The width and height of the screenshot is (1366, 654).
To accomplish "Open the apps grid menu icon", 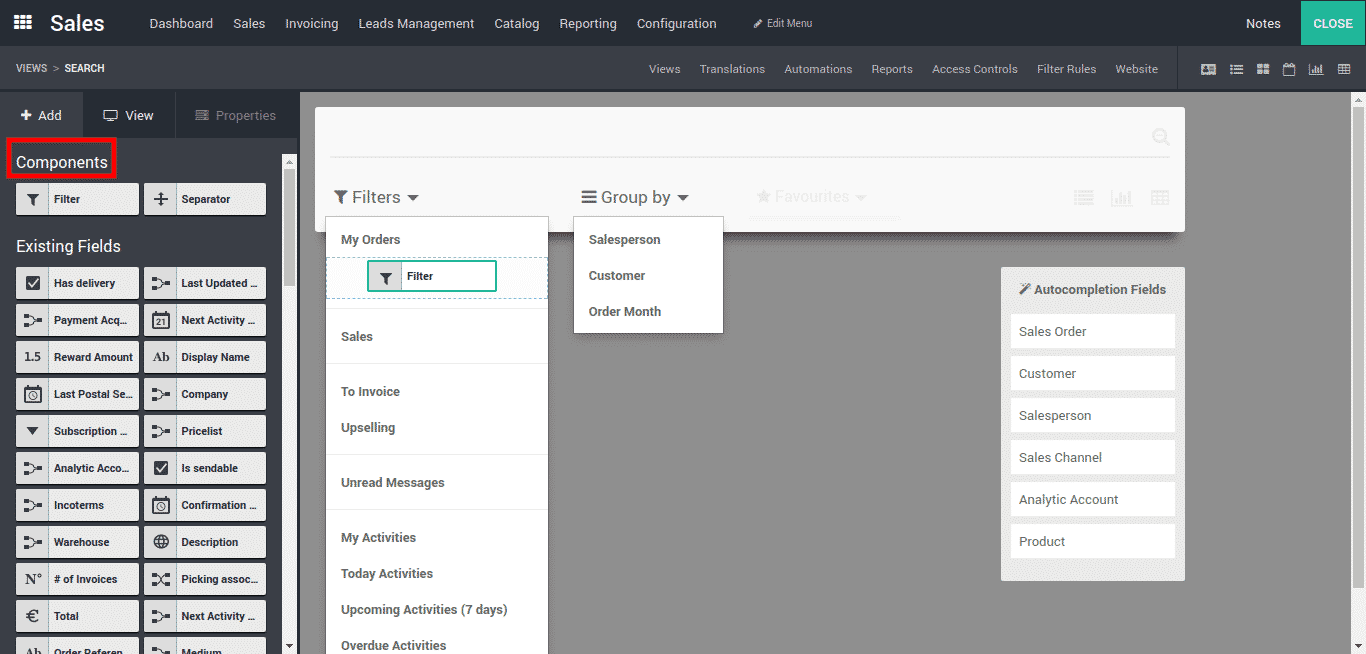I will pyautogui.click(x=22, y=23).
